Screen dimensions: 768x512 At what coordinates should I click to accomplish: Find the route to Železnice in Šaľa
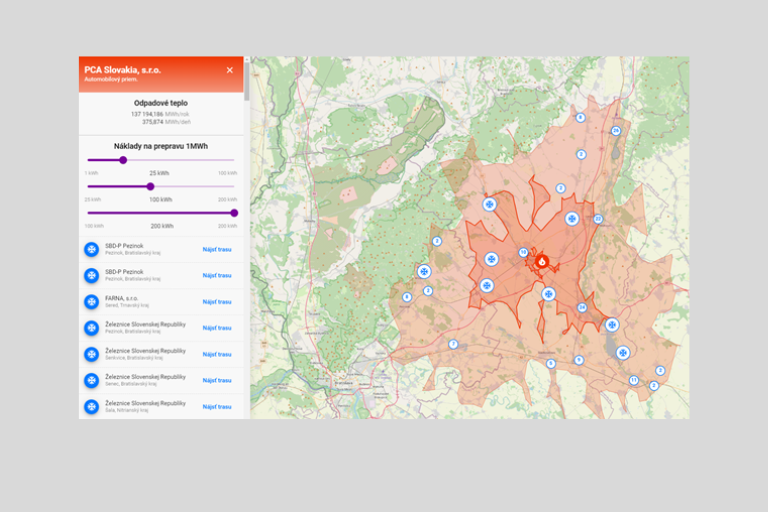[x=217, y=406]
